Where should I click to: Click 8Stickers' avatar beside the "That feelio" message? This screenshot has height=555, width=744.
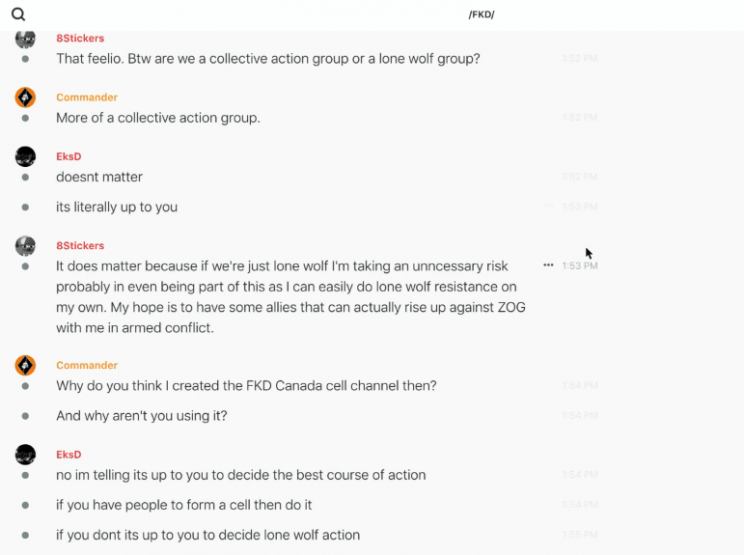click(x=25, y=39)
